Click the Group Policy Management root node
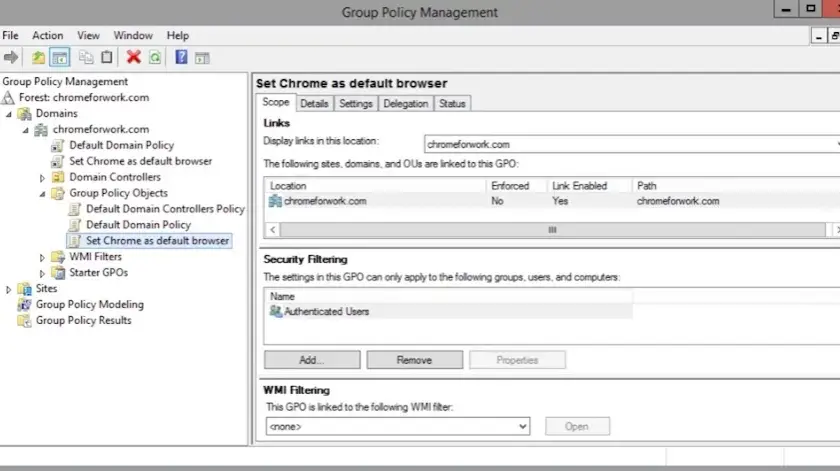 65,81
